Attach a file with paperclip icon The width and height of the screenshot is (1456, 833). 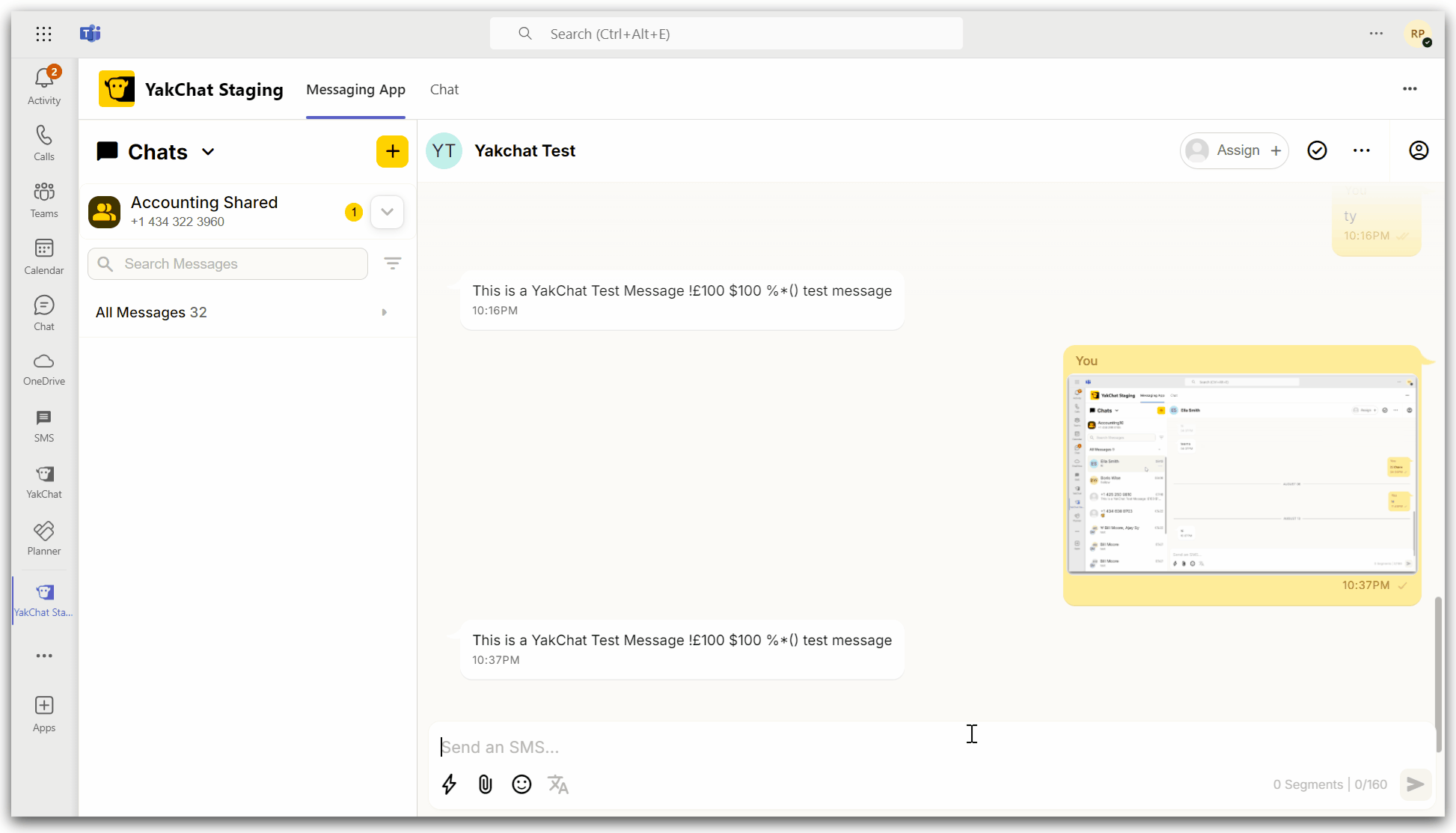coord(486,784)
